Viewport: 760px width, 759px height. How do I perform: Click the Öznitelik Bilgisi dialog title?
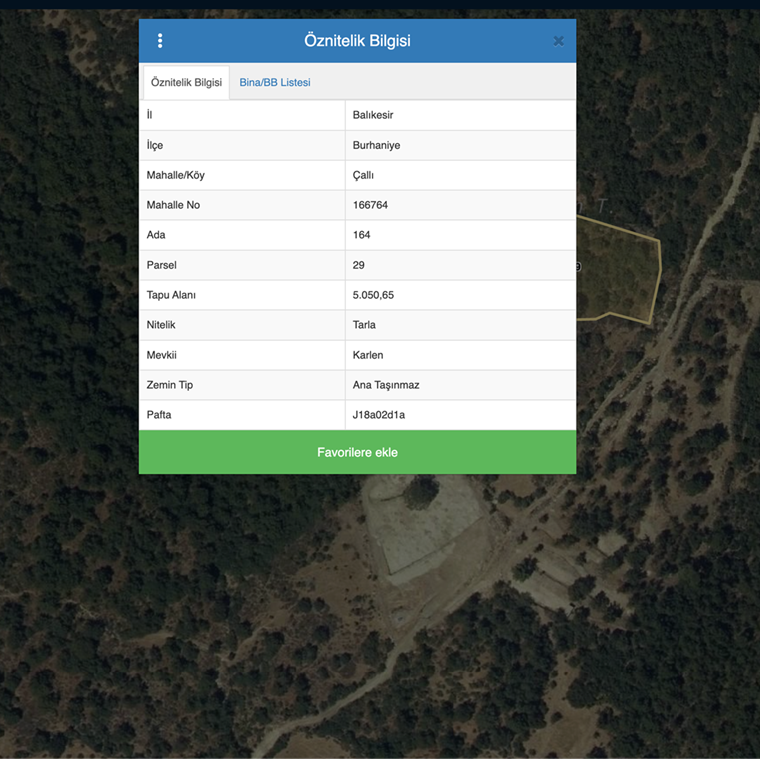click(x=357, y=41)
